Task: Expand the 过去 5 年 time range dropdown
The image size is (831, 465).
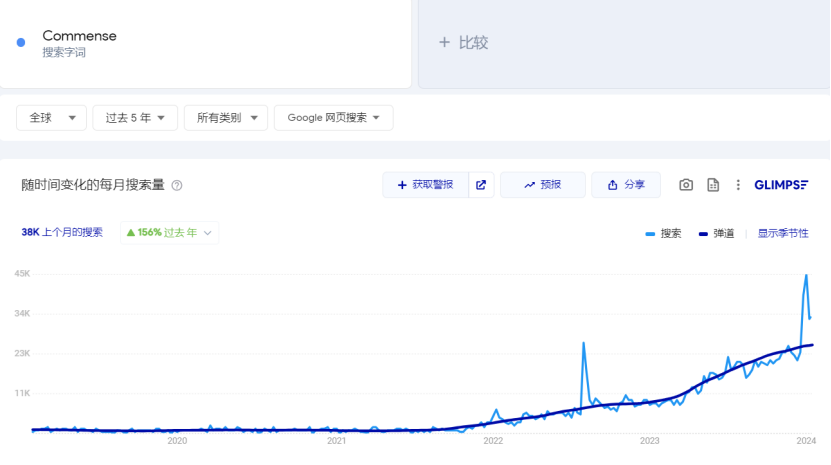Action: pos(135,118)
